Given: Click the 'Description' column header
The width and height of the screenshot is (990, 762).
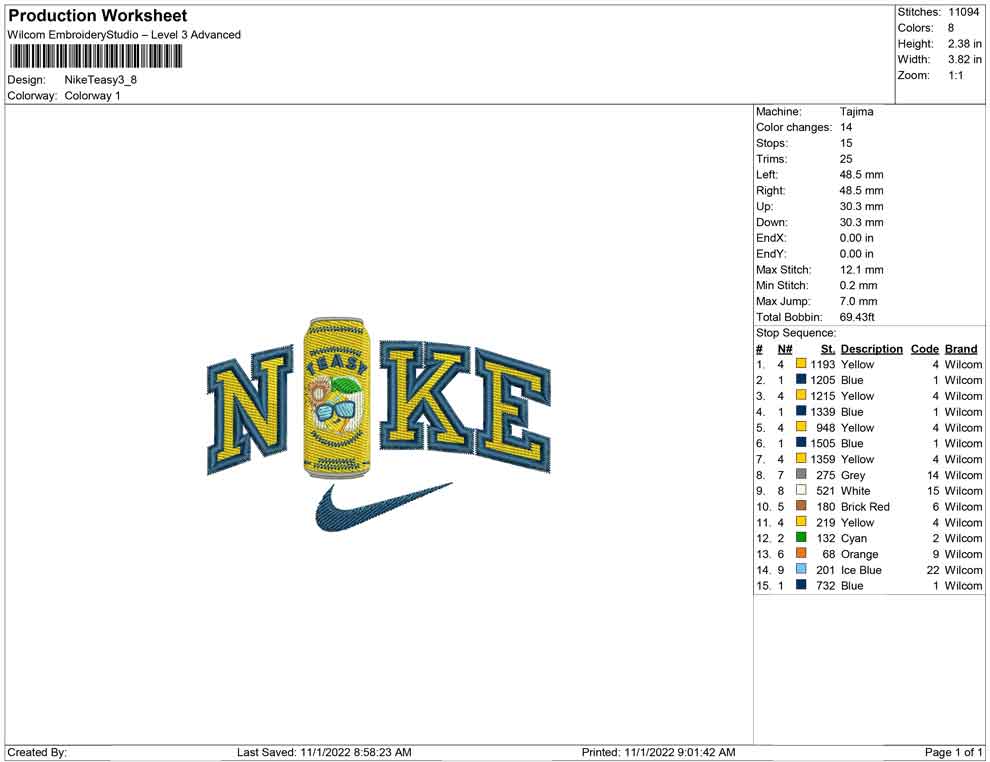Looking at the screenshot, I should (x=871, y=349).
